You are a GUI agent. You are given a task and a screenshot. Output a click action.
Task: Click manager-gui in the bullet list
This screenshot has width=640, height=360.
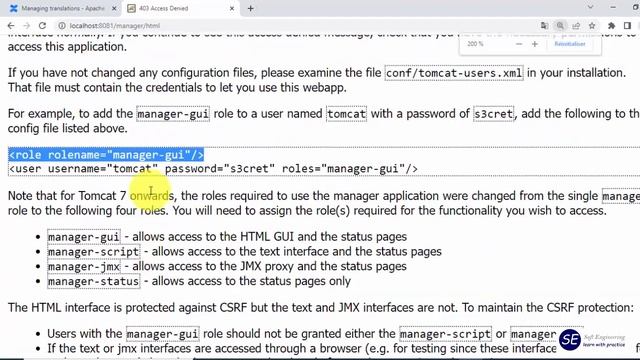click(x=84, y=237)
